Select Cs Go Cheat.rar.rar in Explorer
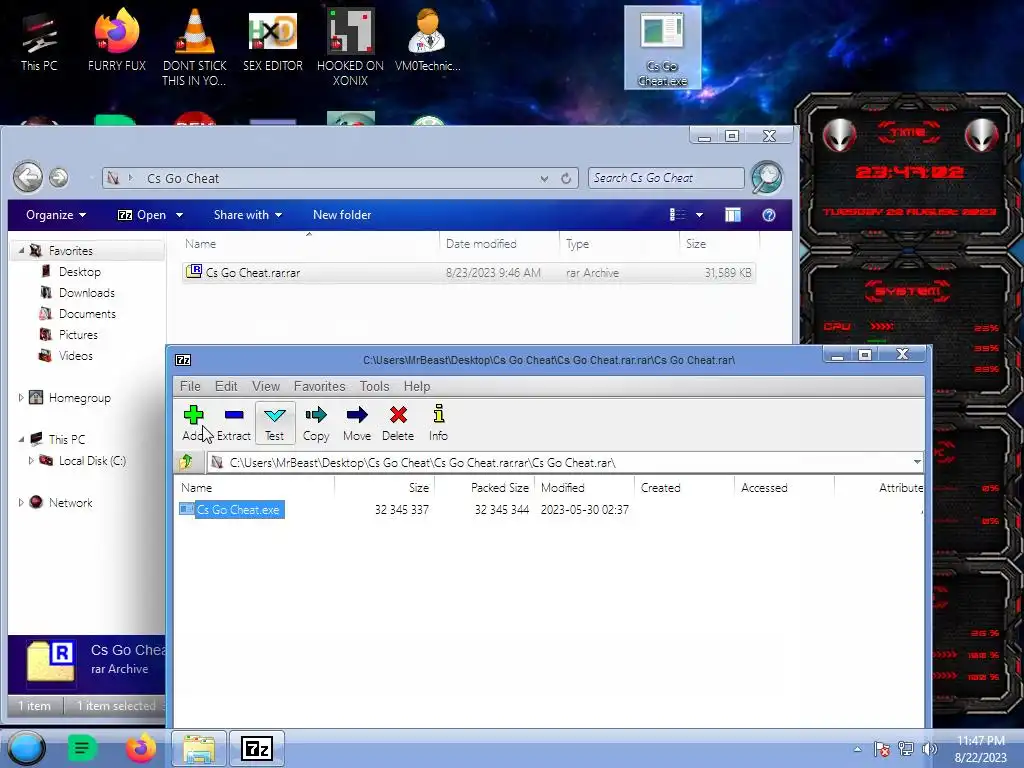This screenshot has width=1024, height=768. [469, 272]
